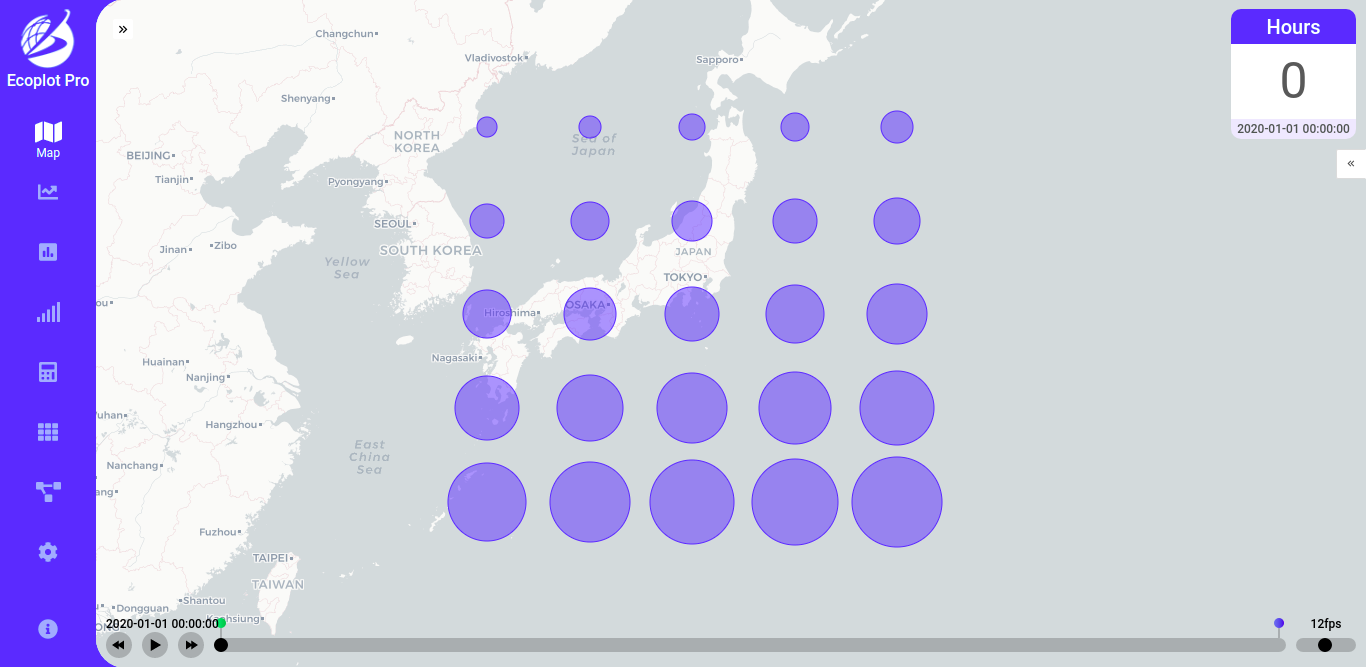Open the grid table view icon
The width and height of the screenshot is (1366, 667).
pos(48,432)
